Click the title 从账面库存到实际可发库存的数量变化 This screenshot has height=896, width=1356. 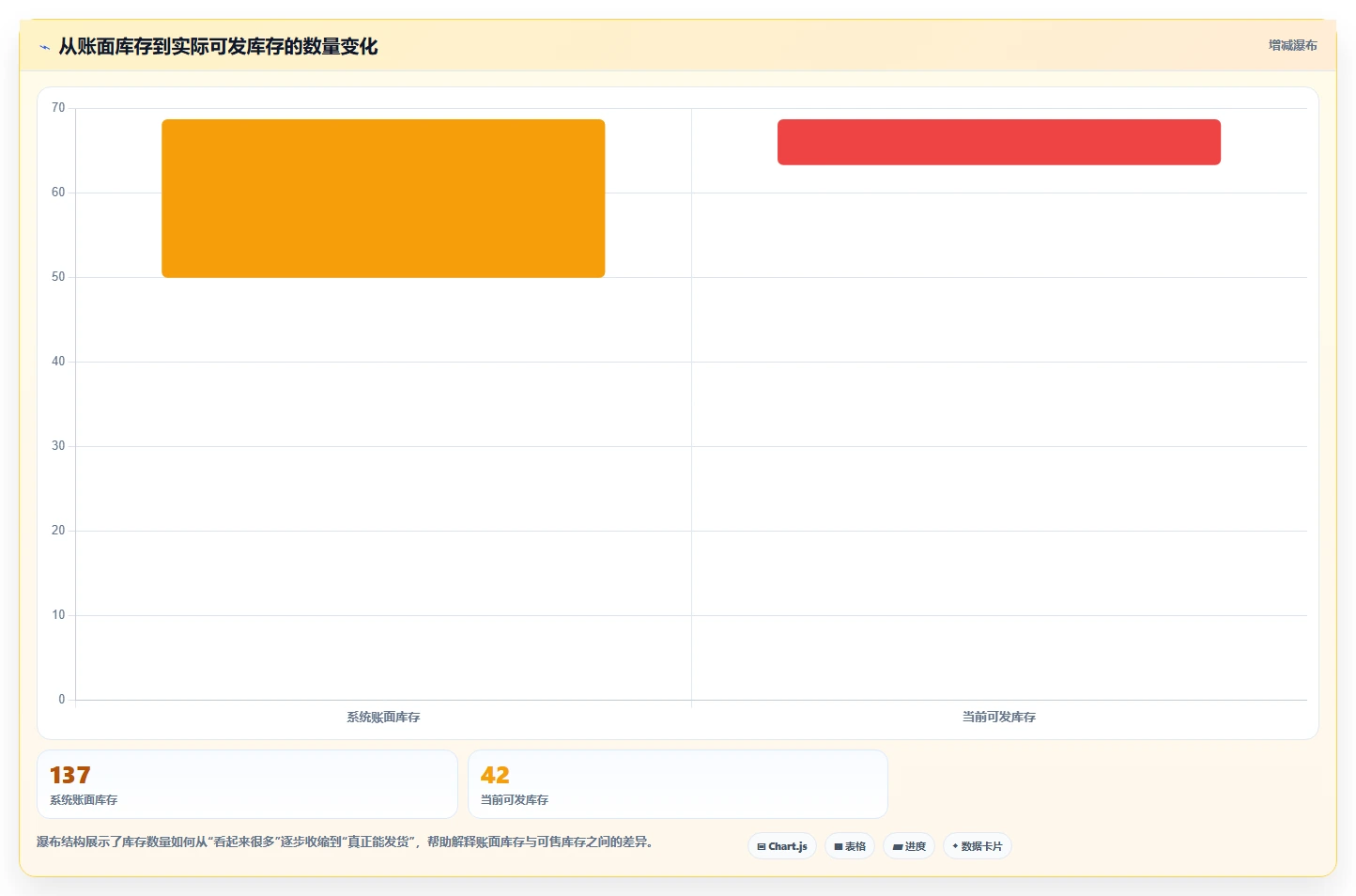[218, 46]
